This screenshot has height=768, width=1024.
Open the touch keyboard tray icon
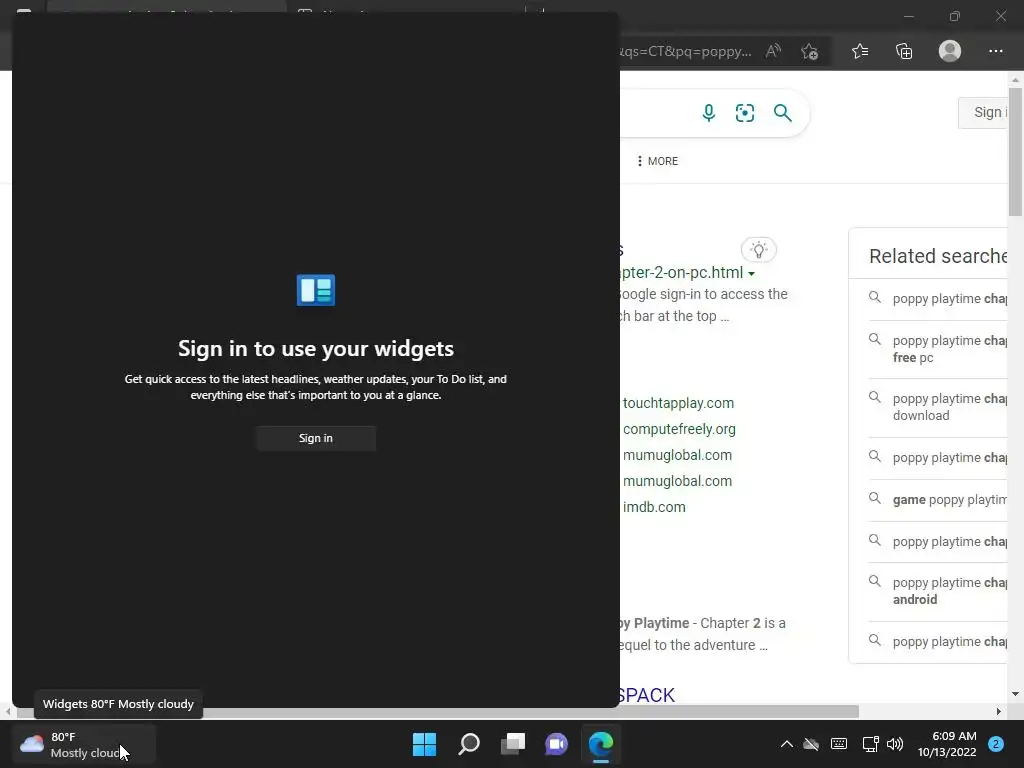(839, 744)
